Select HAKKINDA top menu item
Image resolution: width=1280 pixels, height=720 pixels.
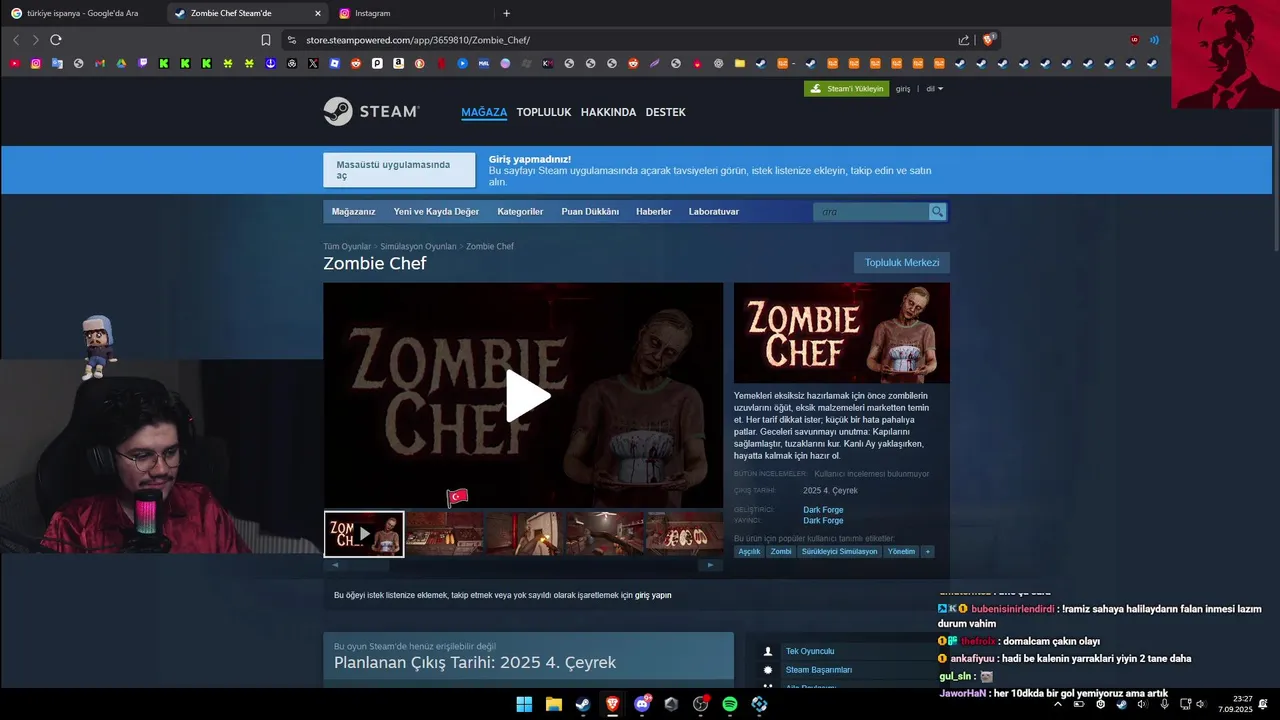click(x=608, y=112)
